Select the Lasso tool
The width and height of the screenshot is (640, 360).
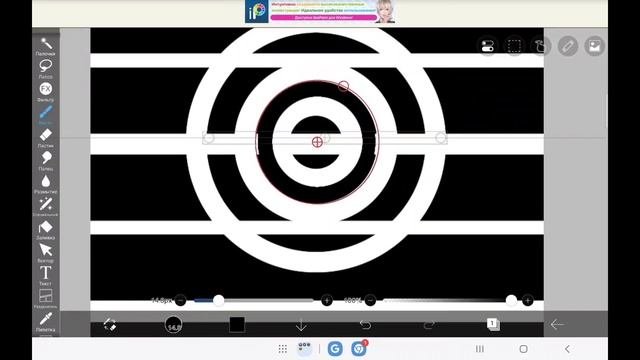[x=46, y=69]
